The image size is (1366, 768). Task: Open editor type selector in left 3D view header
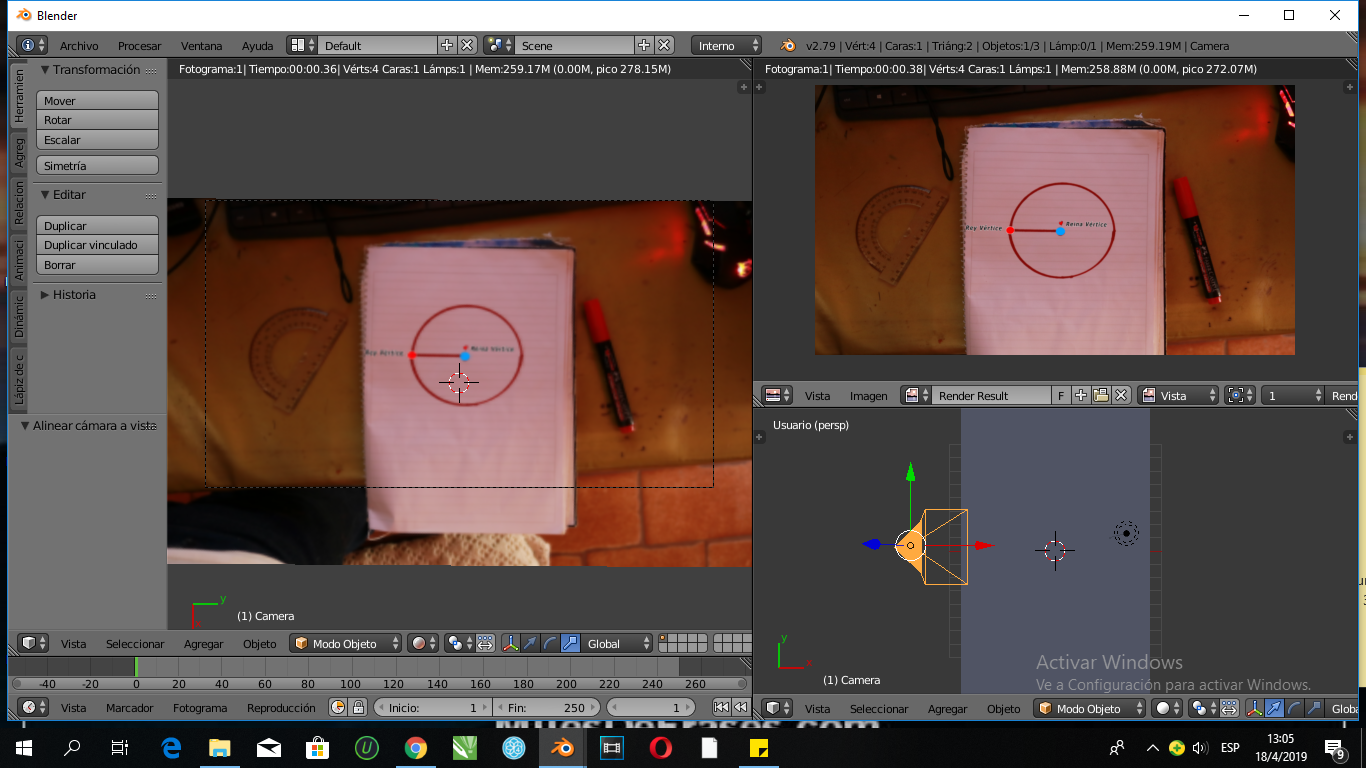pyautogui.click(x=35, y=643)
